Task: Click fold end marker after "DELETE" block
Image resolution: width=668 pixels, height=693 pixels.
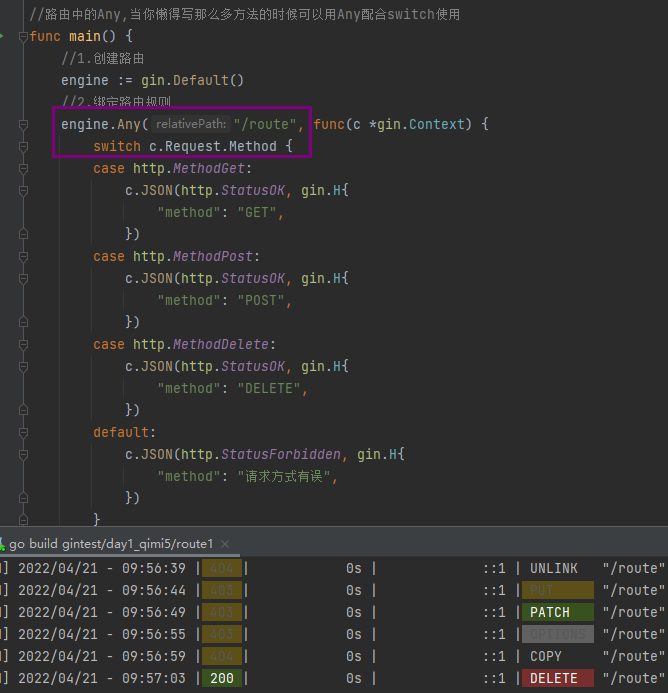Action: click(24, 410)
